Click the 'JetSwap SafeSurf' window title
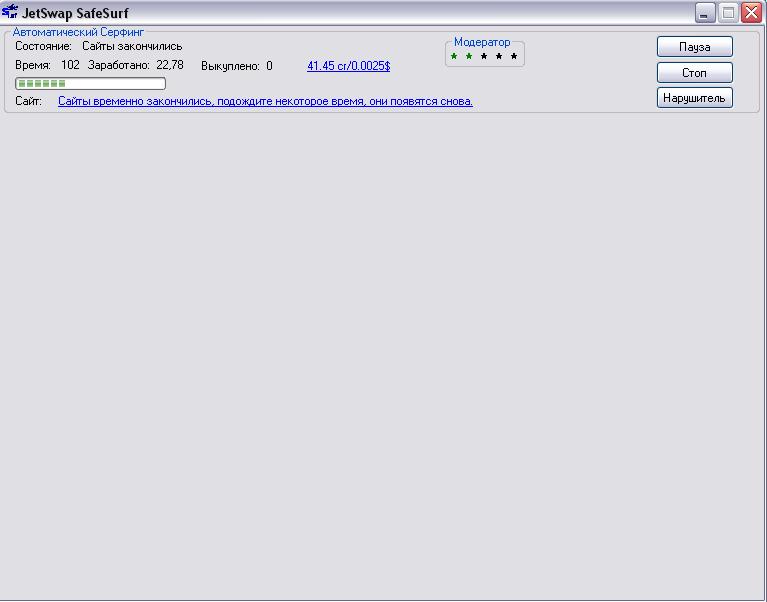The image size is (767, 602). pyautogui.click(x=75, y=13)
